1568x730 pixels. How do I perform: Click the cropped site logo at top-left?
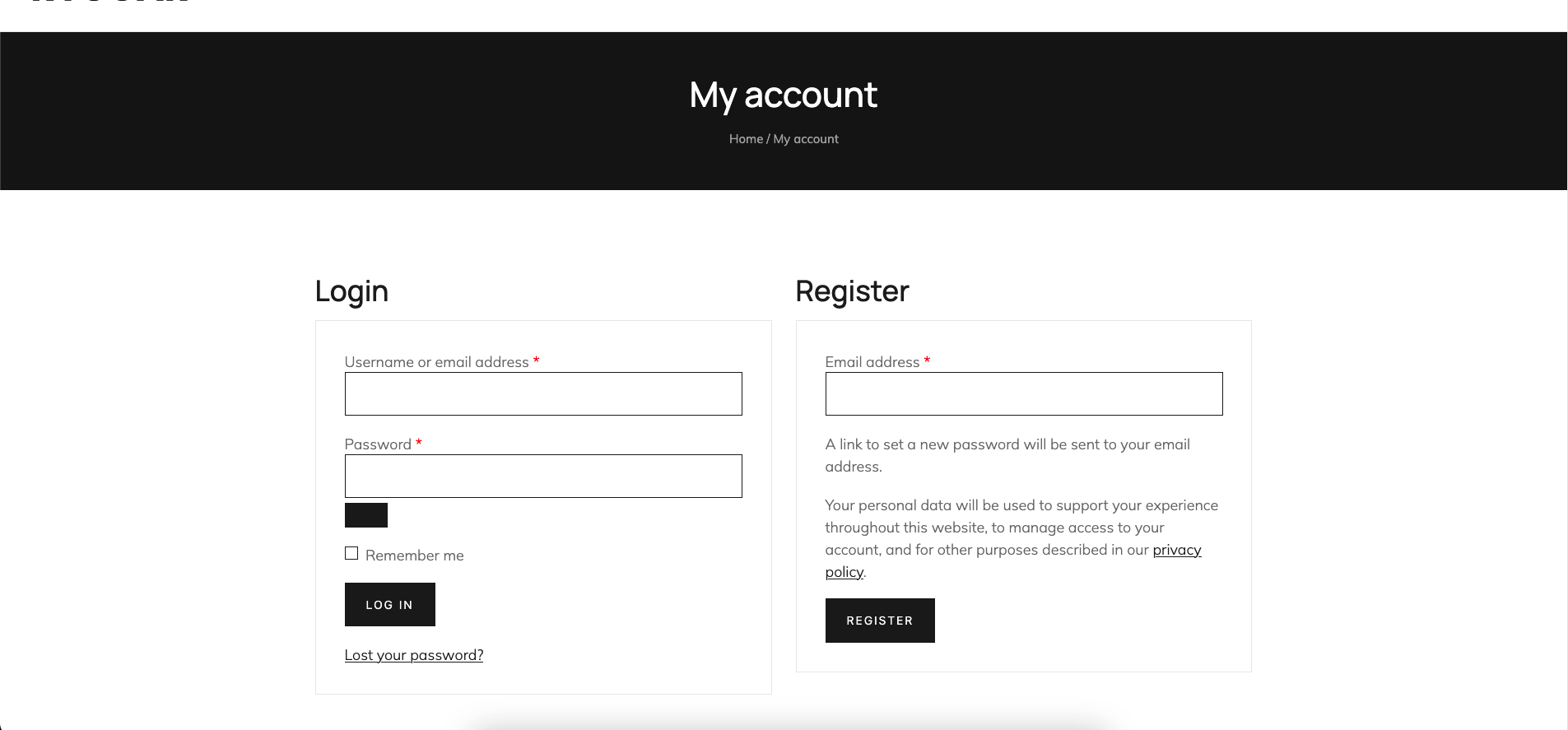pyautogui.click(x=111, y=2)
